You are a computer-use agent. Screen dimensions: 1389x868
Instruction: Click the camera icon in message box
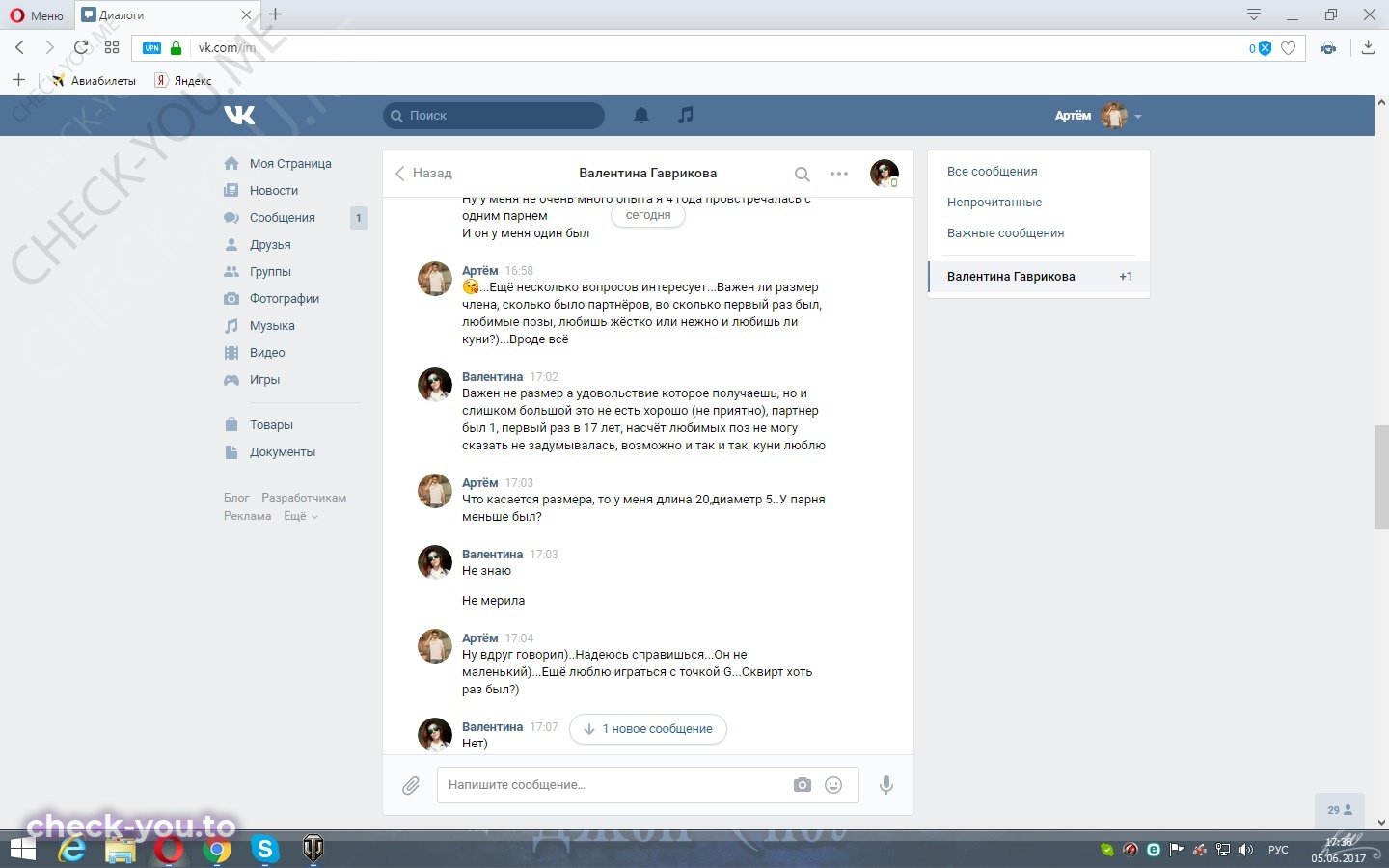pyautogui.click(x=803, y=785)
